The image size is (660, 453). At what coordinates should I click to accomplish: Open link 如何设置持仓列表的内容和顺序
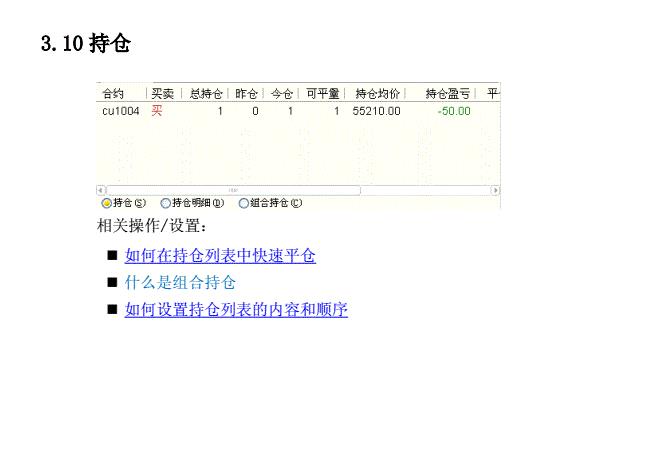tap(236, 309)
